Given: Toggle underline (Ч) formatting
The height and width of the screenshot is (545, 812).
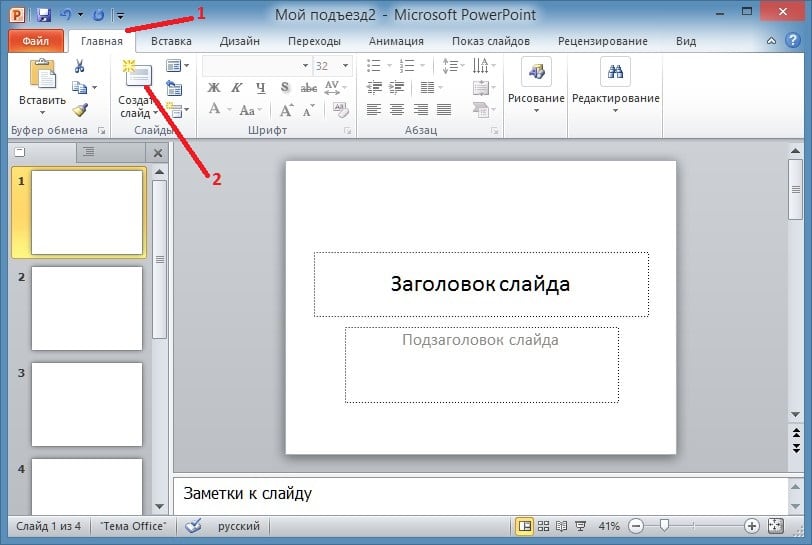Looking at the screenshot, I should pyautogui.click(x=260, y=88).
